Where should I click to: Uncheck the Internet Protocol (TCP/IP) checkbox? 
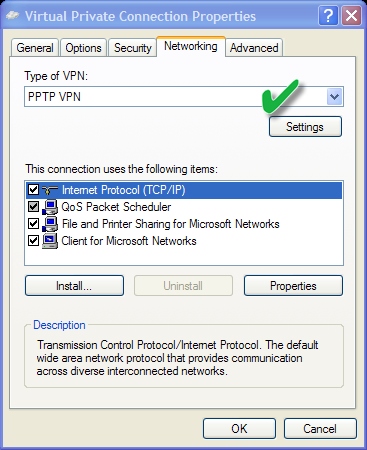[33, 190]
